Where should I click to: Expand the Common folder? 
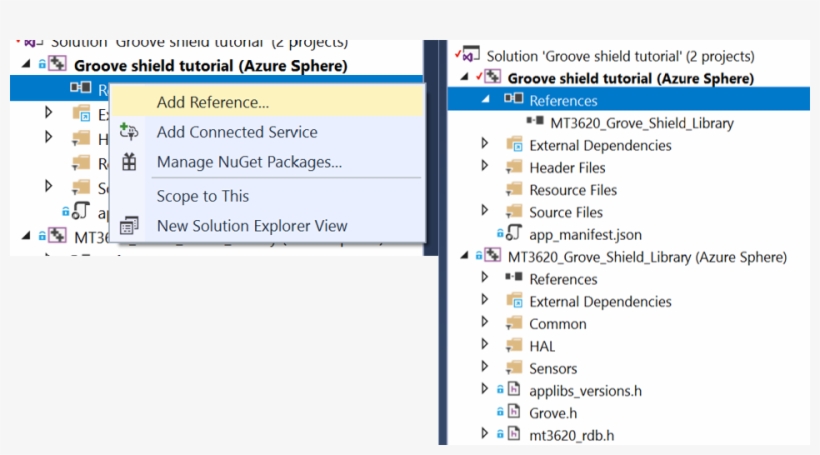(x=485, y=322)
